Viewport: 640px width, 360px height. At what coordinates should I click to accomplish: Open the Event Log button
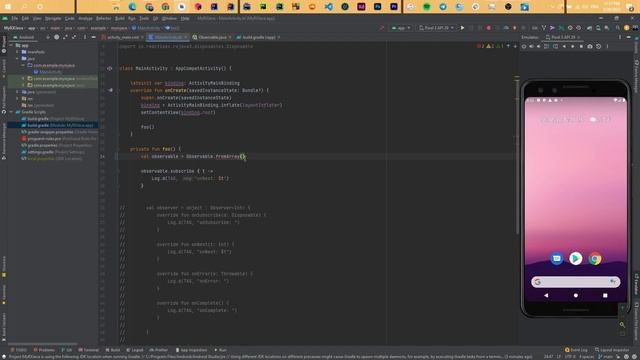tap(576, 350)
